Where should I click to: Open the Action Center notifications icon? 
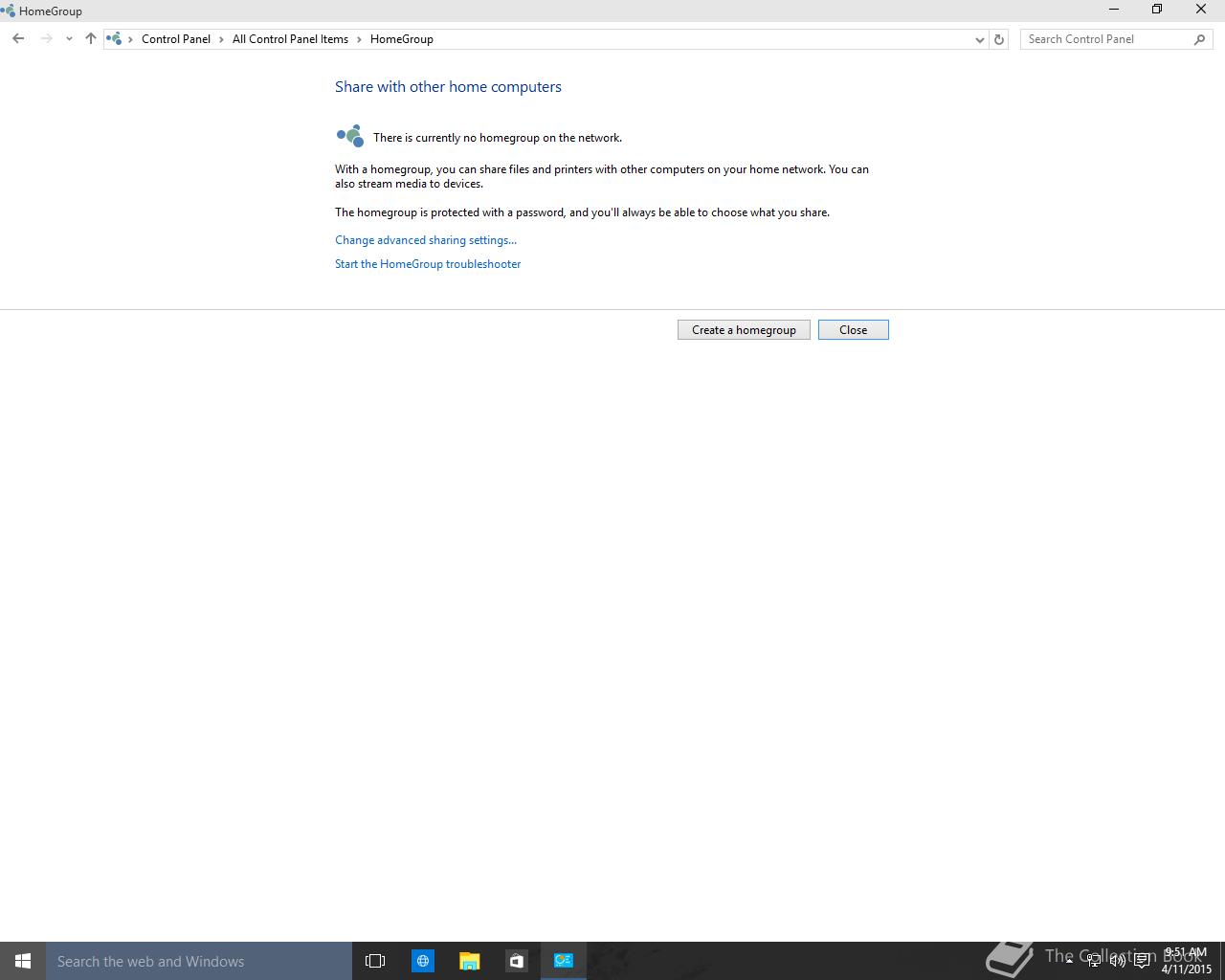click(x=1142, y=961)
